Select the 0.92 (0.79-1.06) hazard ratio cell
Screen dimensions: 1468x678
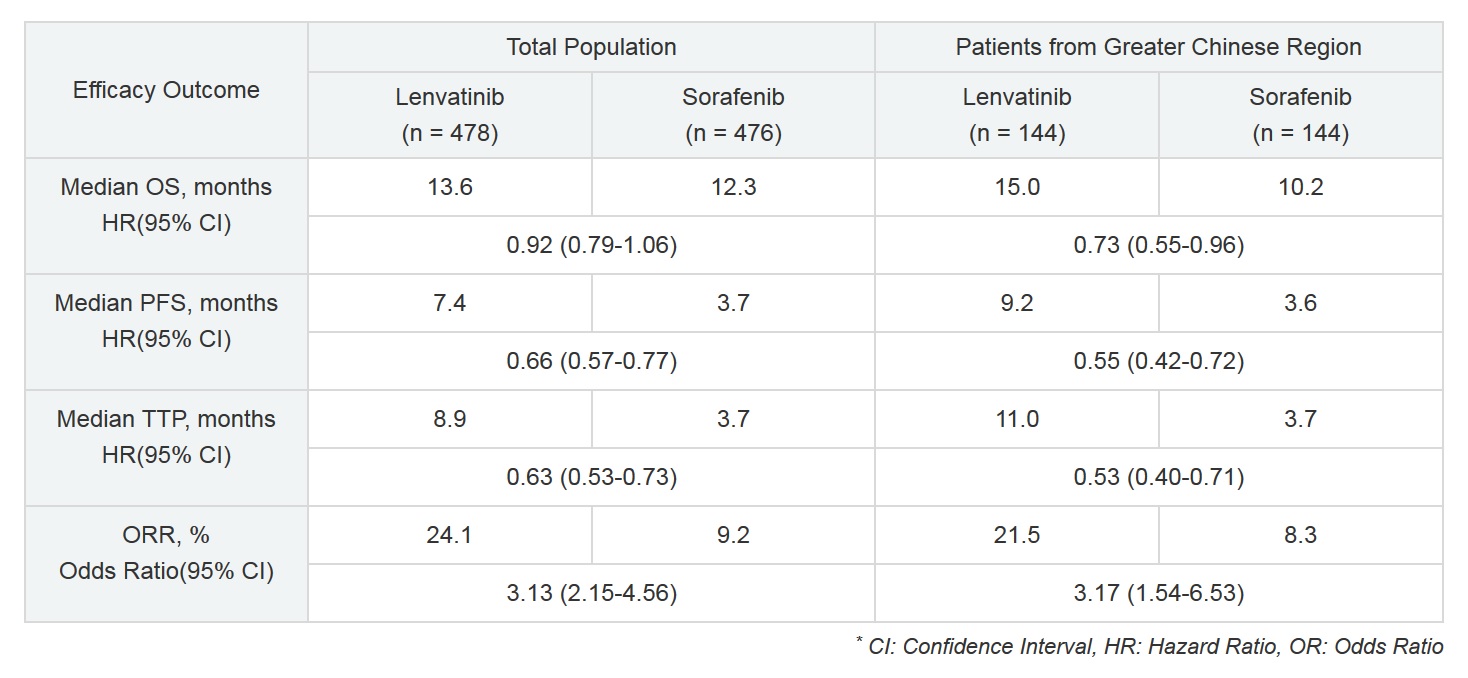pos(591,245)
